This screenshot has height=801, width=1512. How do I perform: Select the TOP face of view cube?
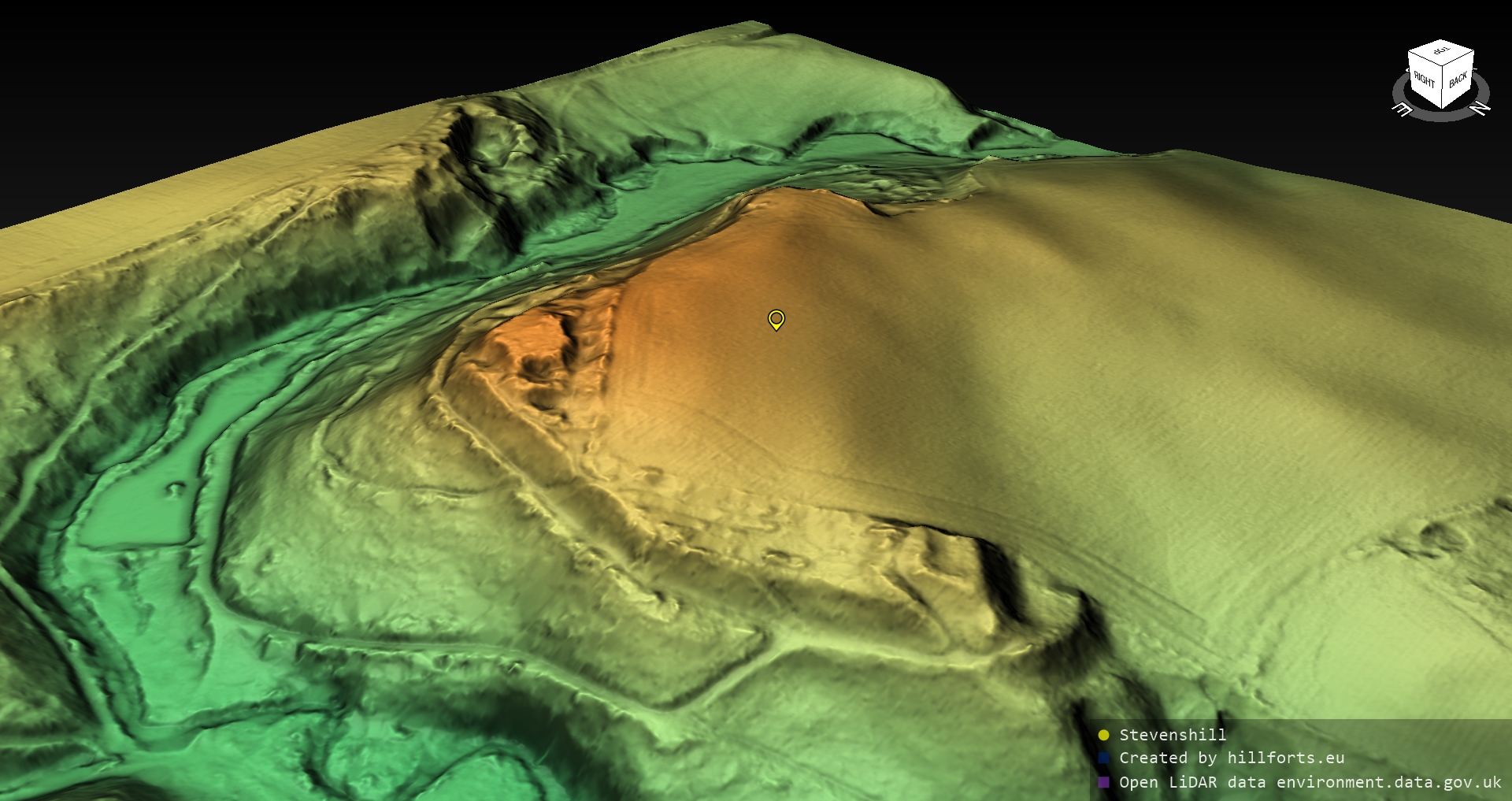pos(1441,52)
